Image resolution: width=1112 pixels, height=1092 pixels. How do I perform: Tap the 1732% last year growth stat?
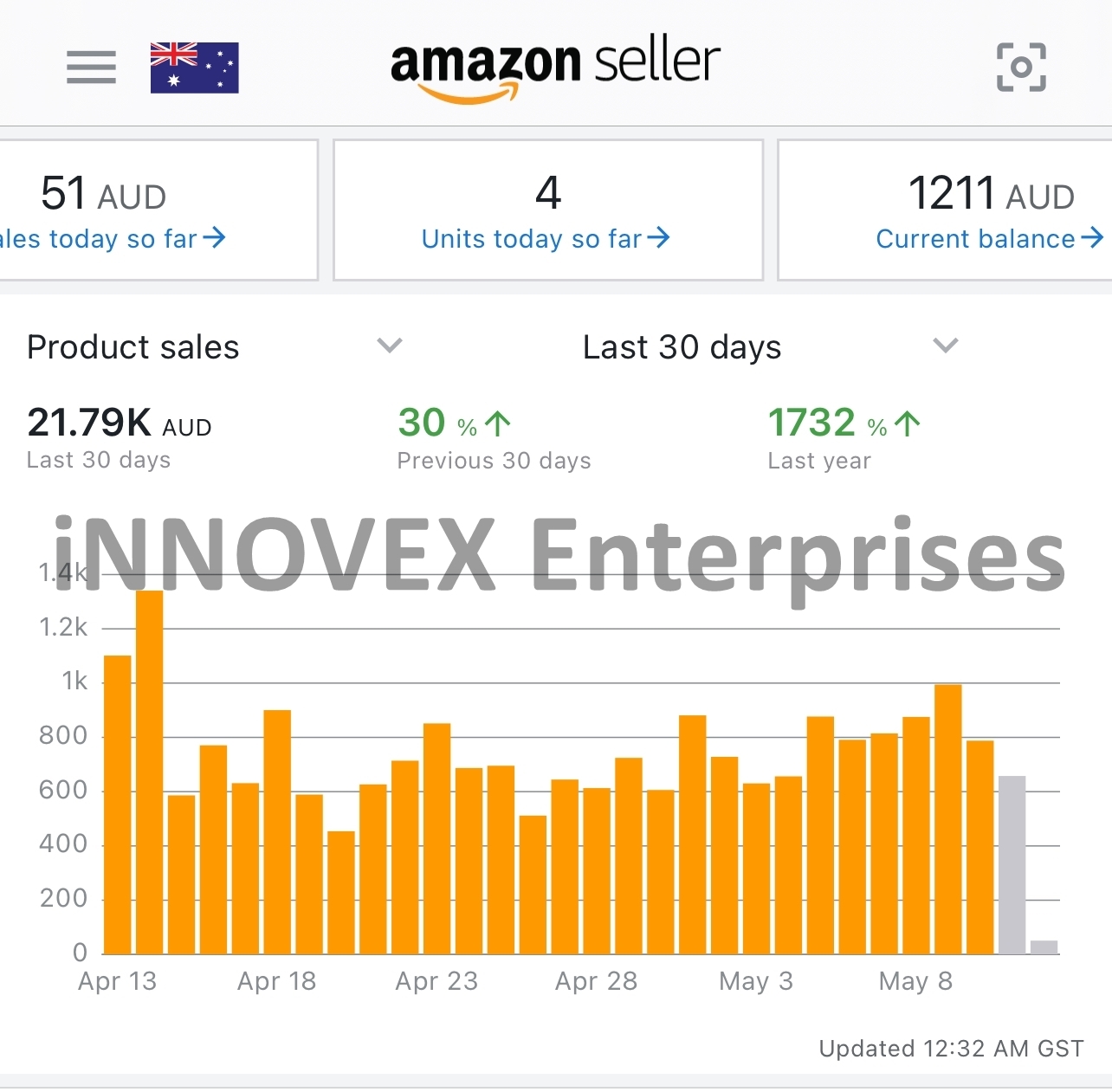[811, 422]
